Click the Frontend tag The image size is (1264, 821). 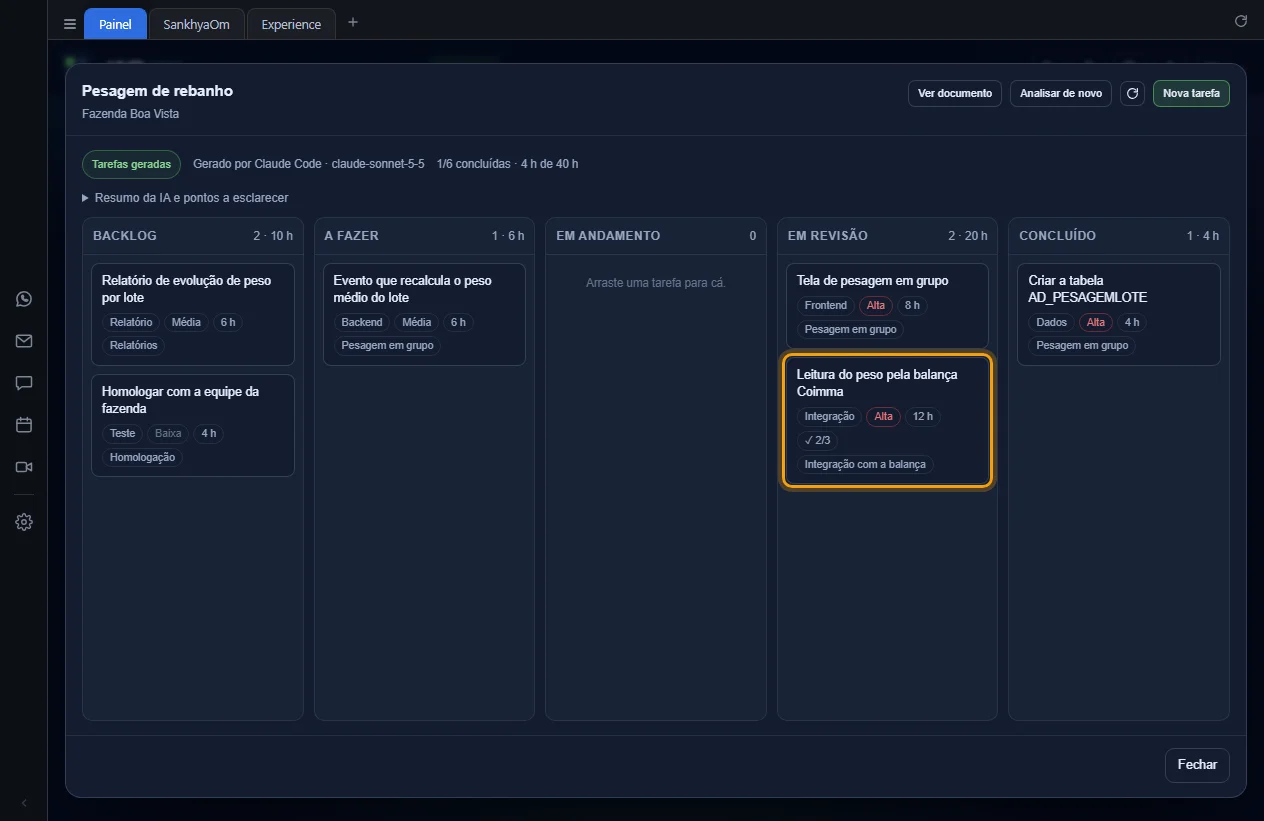(826, 305)
